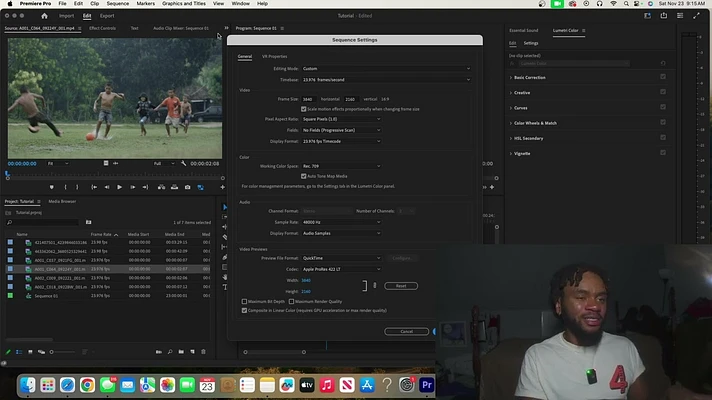This screenshot has height=400, width=712.
Task: Open the Codec dropdown
Action: click(x=341, y=269)
